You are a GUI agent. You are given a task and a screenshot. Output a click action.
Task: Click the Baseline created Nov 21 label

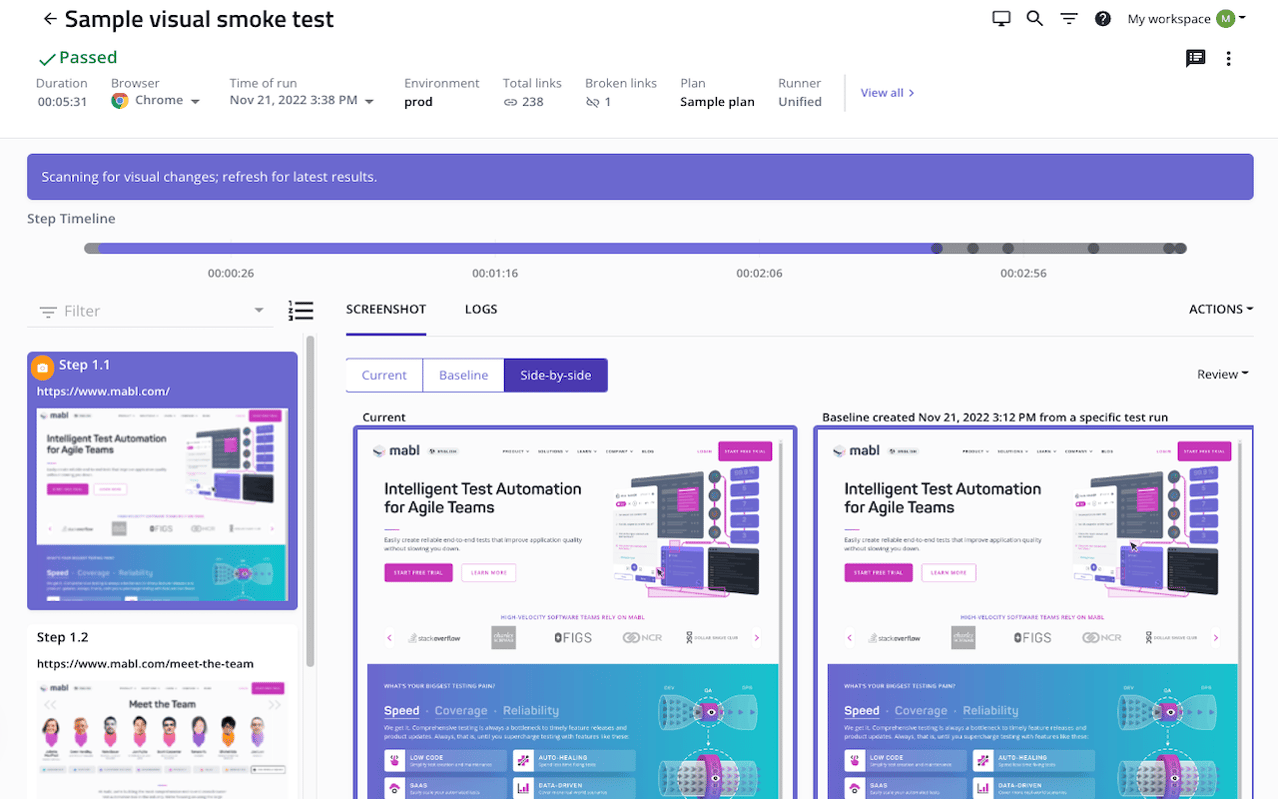(x=994, y=417)
